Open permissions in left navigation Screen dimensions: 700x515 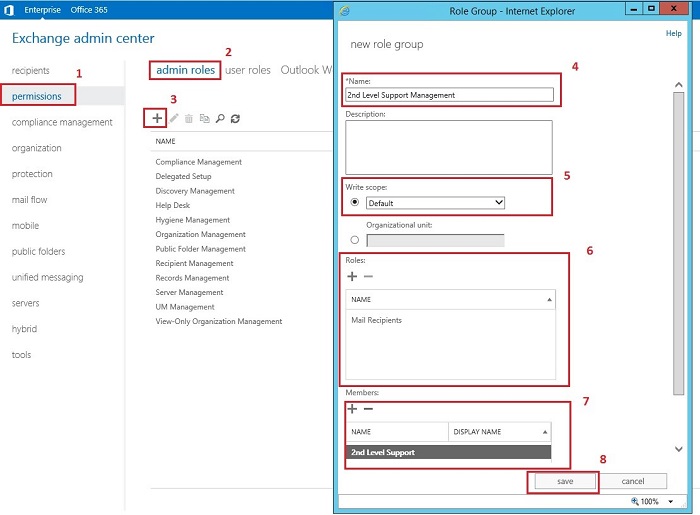pyautogui.click(x=37, y=96)
